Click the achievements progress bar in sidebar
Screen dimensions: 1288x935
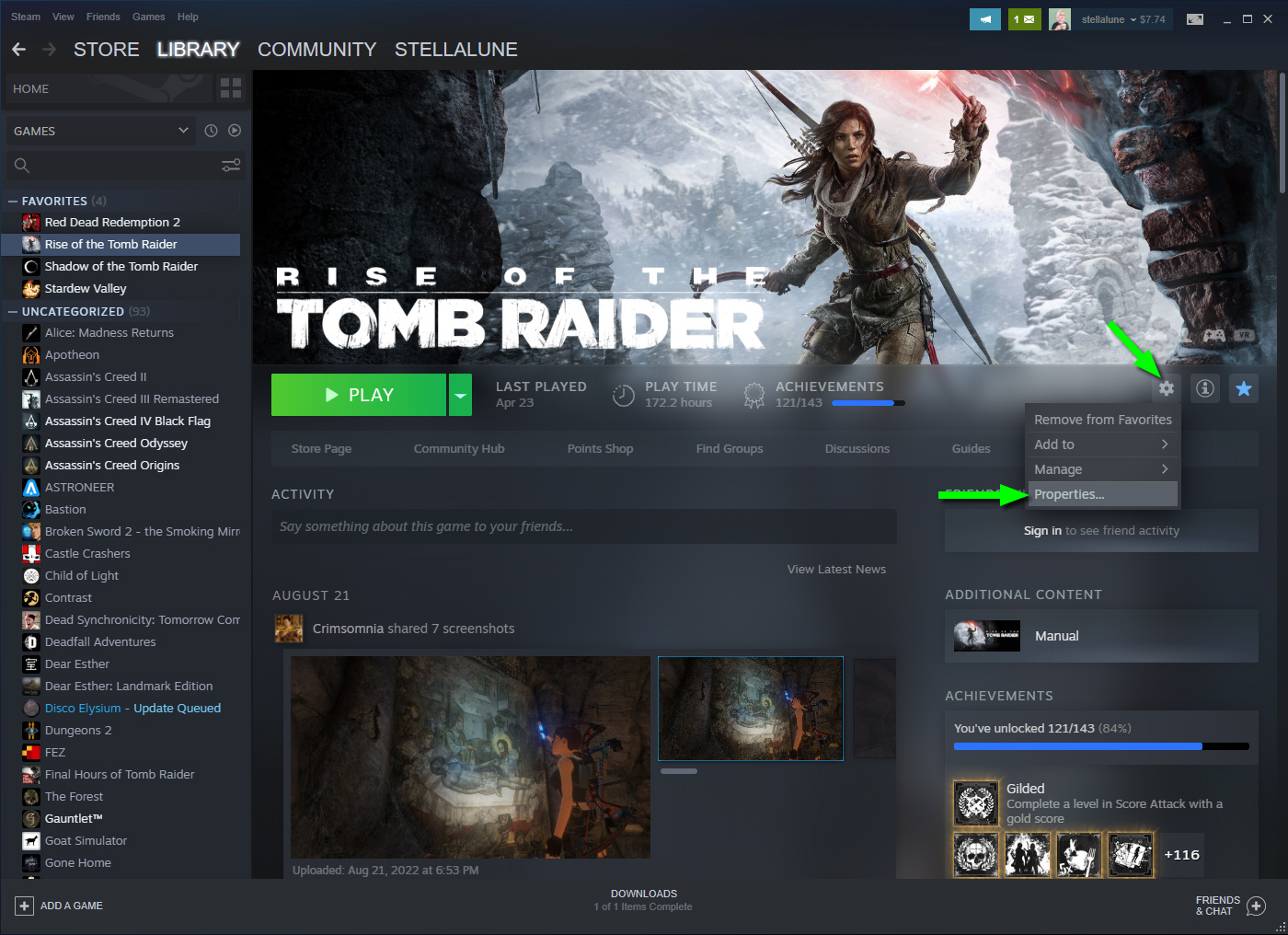coord(1100,746)
